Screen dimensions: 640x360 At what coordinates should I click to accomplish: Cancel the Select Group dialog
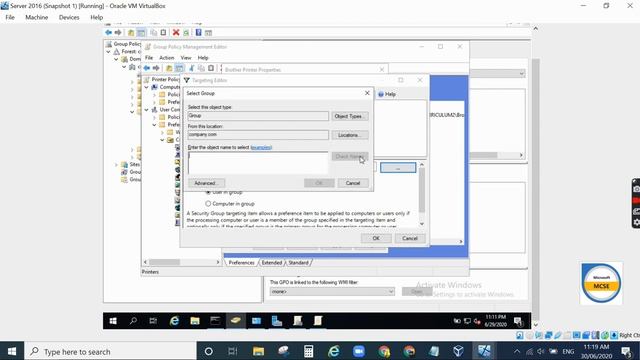point(353,183)
